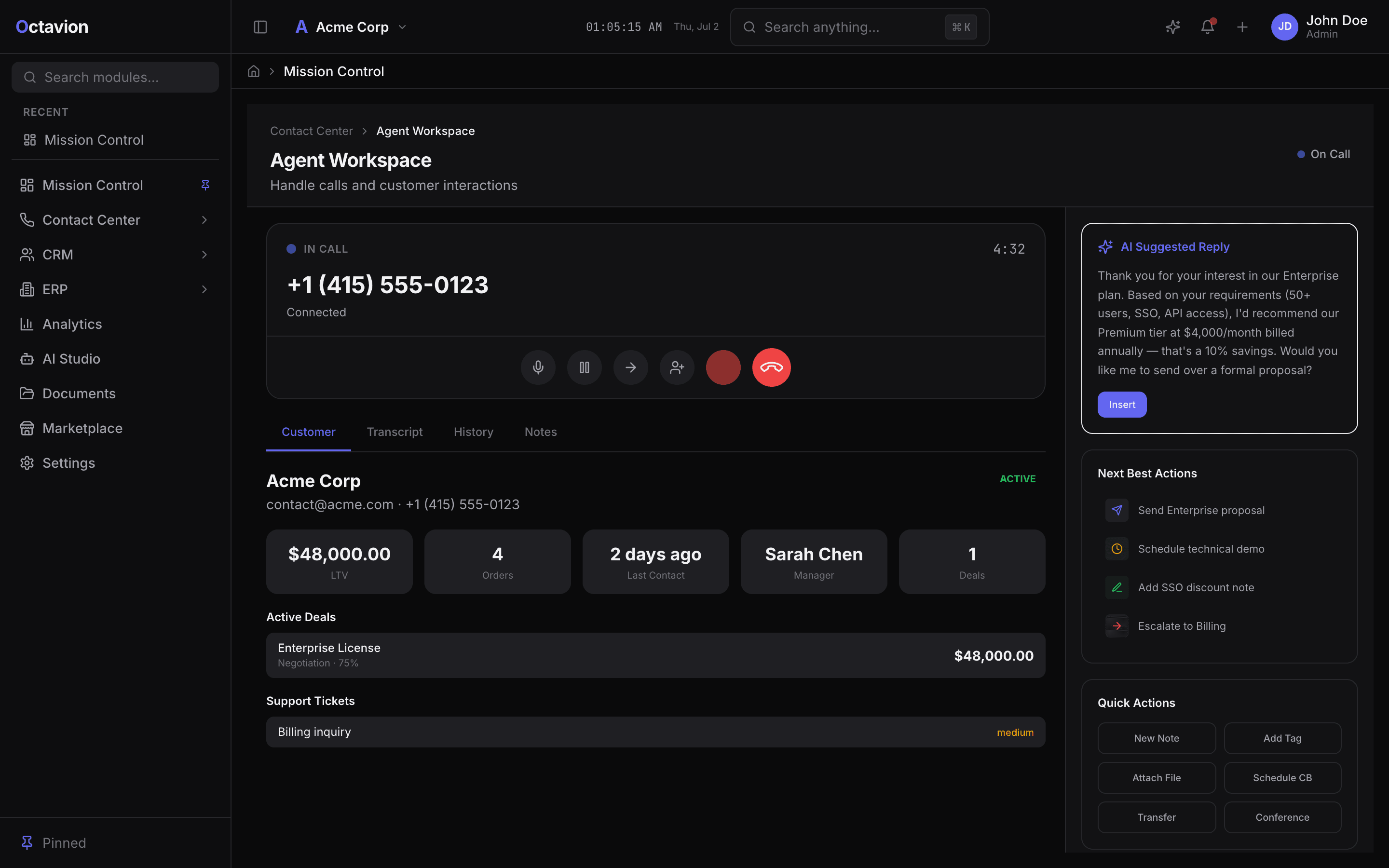This screenshot has height=868, width=1389.
Task: Go to the home breadcrumb icon
Action: [254, 71]
